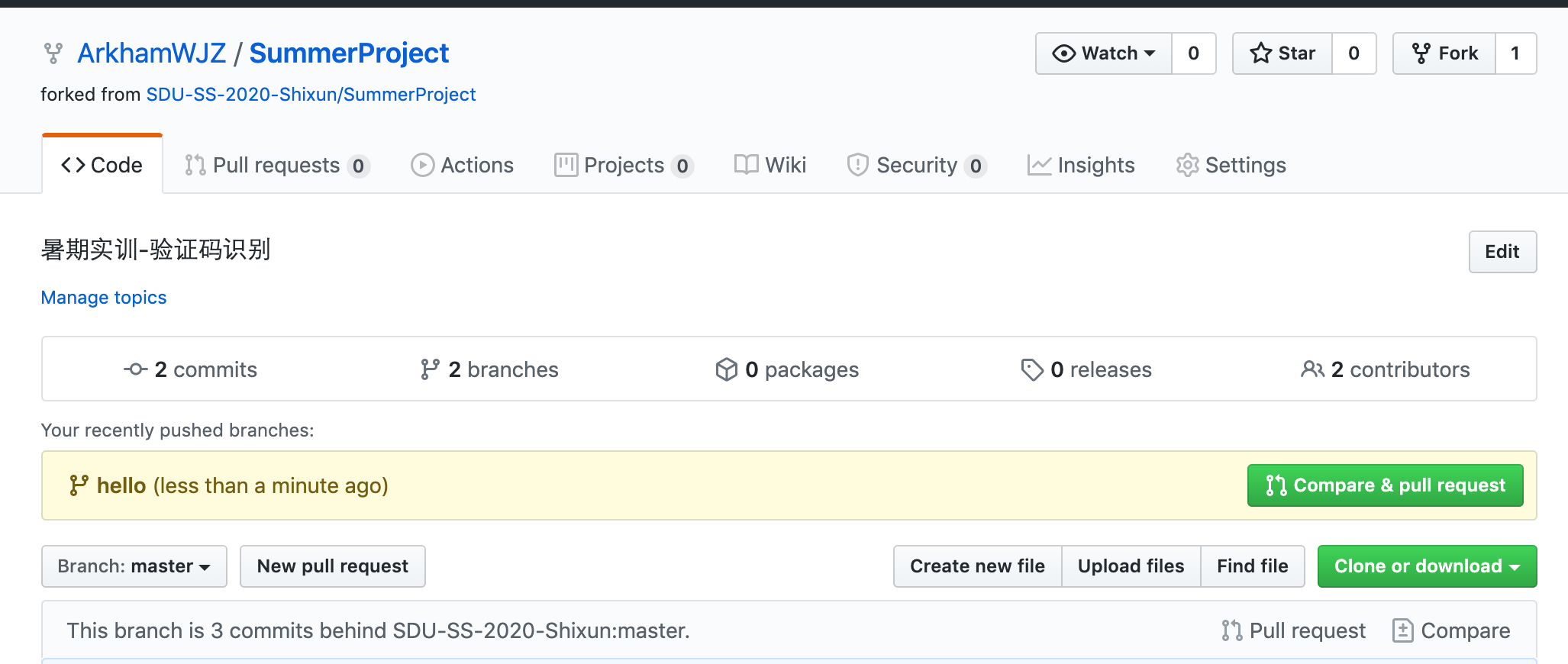Viewport: 1568px width, 664px height.
Task: Click the Settings gear icon
Action: point(1187,165)
